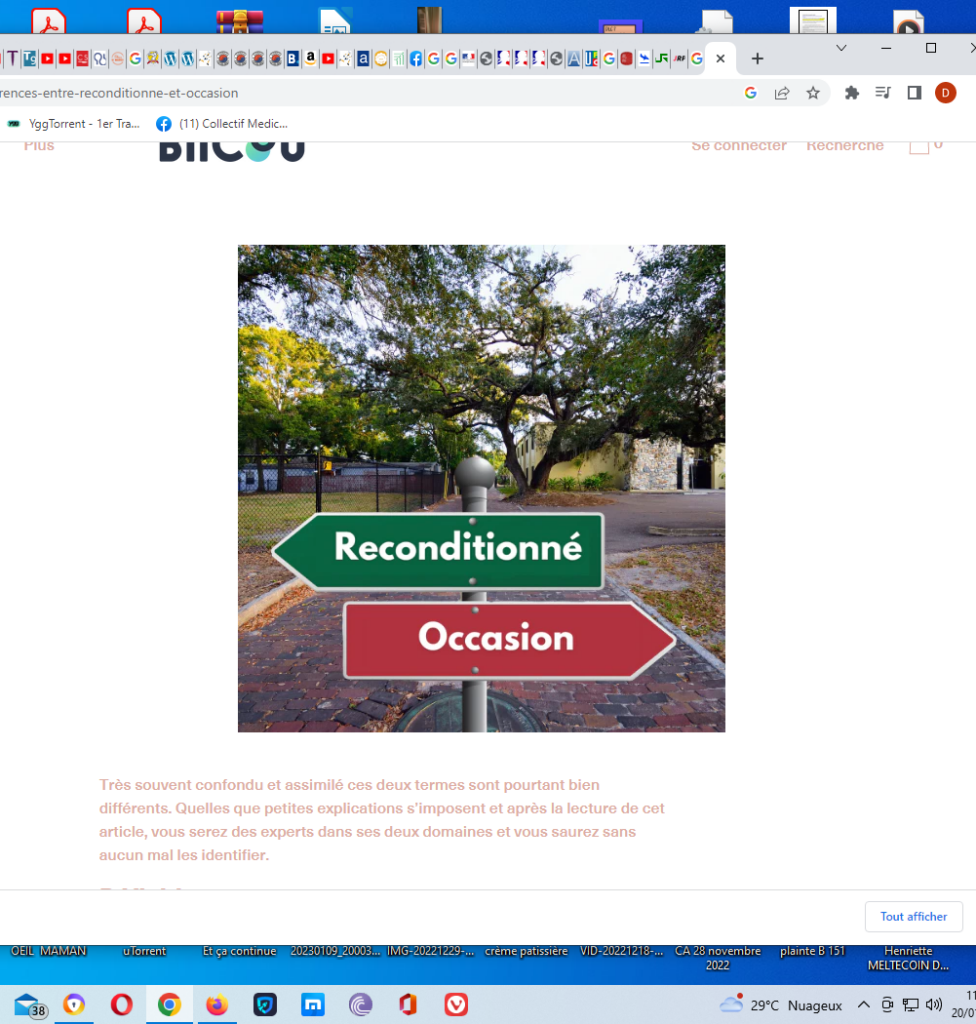Click the Tout afficher button
Screen dimensions: 976x1024
point(913,917)
